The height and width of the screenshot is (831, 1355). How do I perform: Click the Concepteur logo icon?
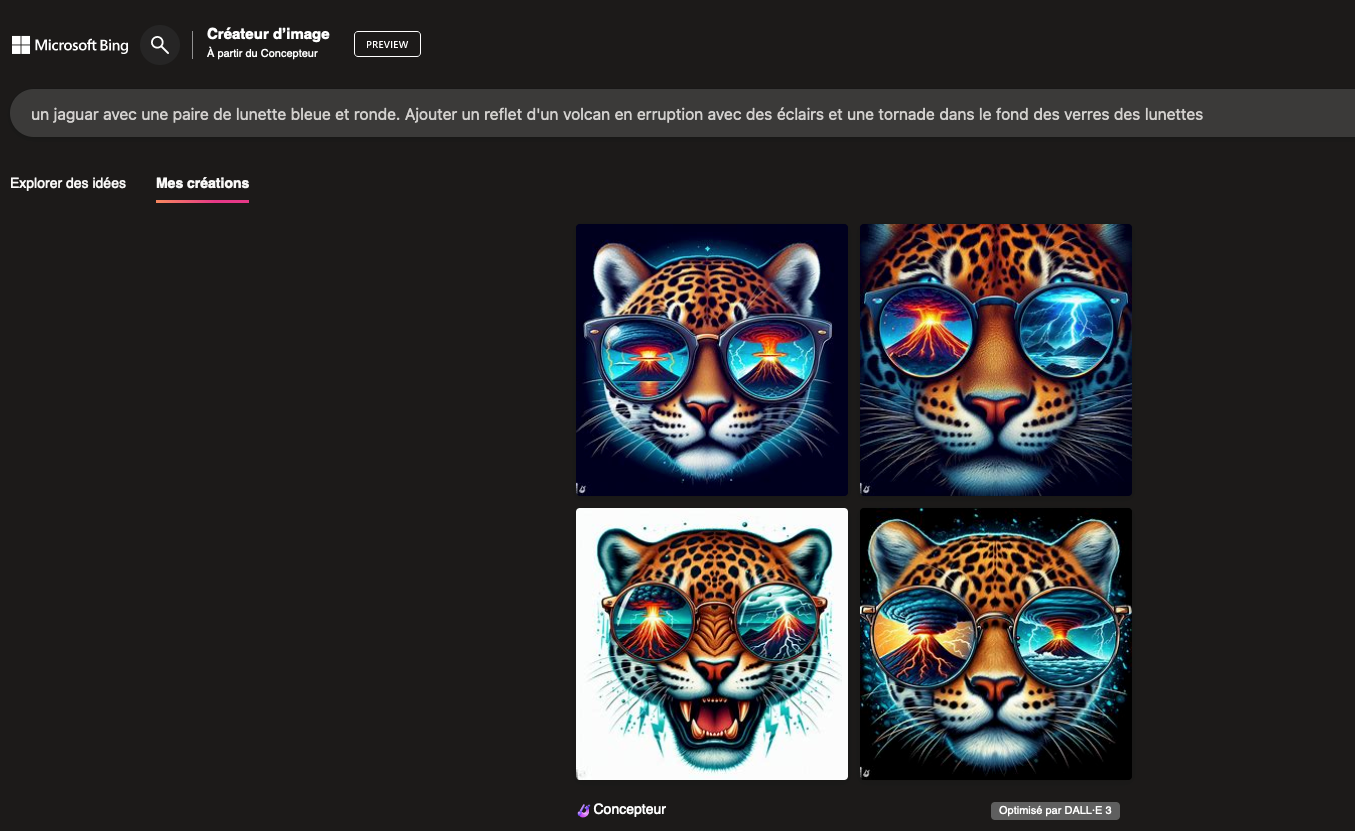[x=584, y=810]
